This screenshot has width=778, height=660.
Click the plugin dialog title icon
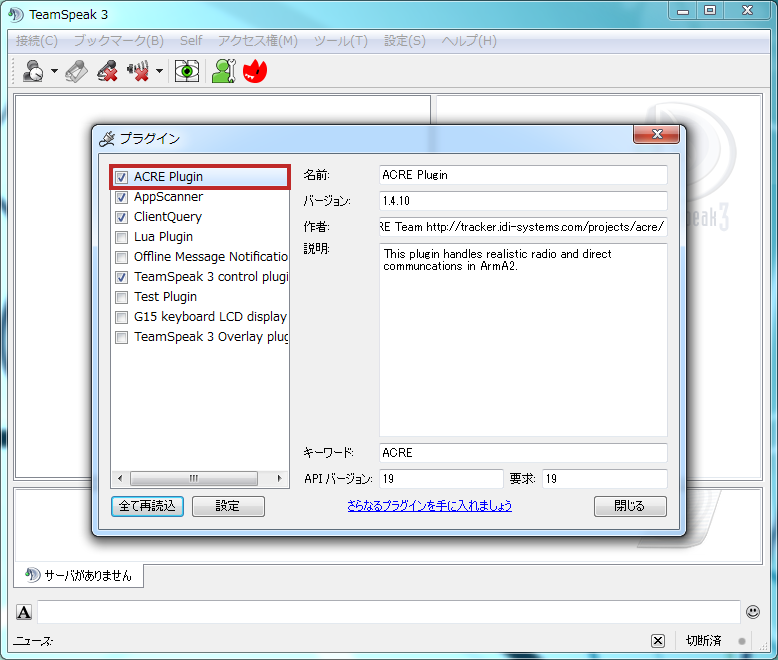tap(107, 139)
